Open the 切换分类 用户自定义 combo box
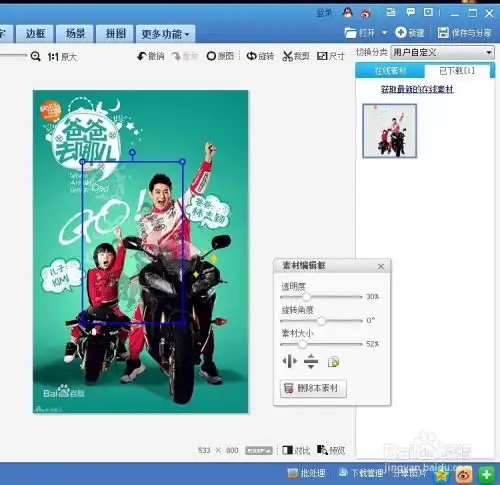Screen dimensions: 500x485 tap(442, 52)
